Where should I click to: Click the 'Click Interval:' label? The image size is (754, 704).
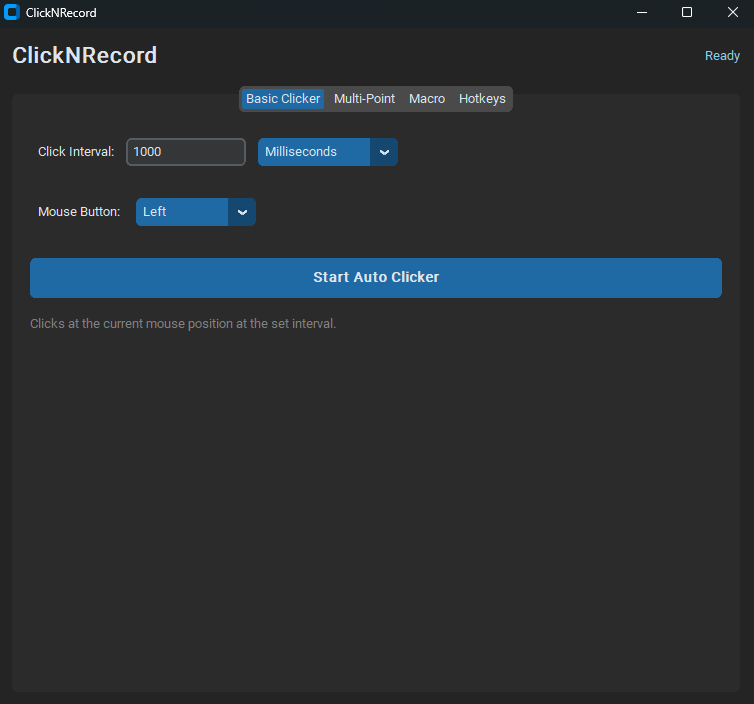(x=76, y=152)
